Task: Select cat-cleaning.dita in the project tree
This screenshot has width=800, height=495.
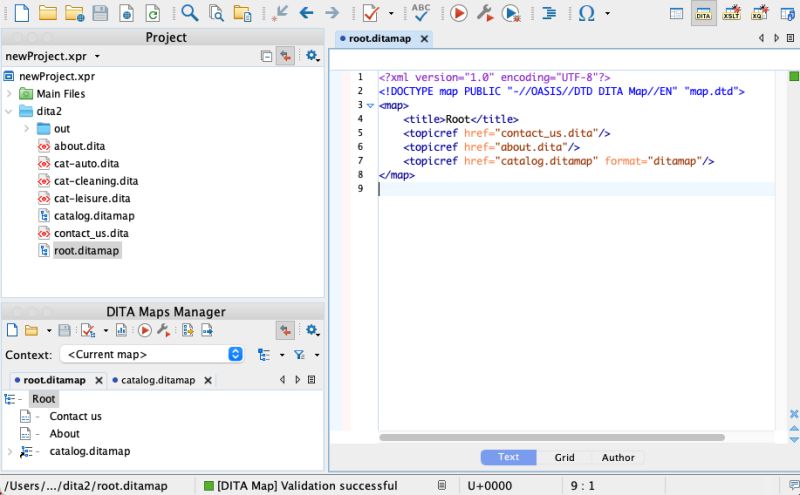Action: (x=96, y=181)
